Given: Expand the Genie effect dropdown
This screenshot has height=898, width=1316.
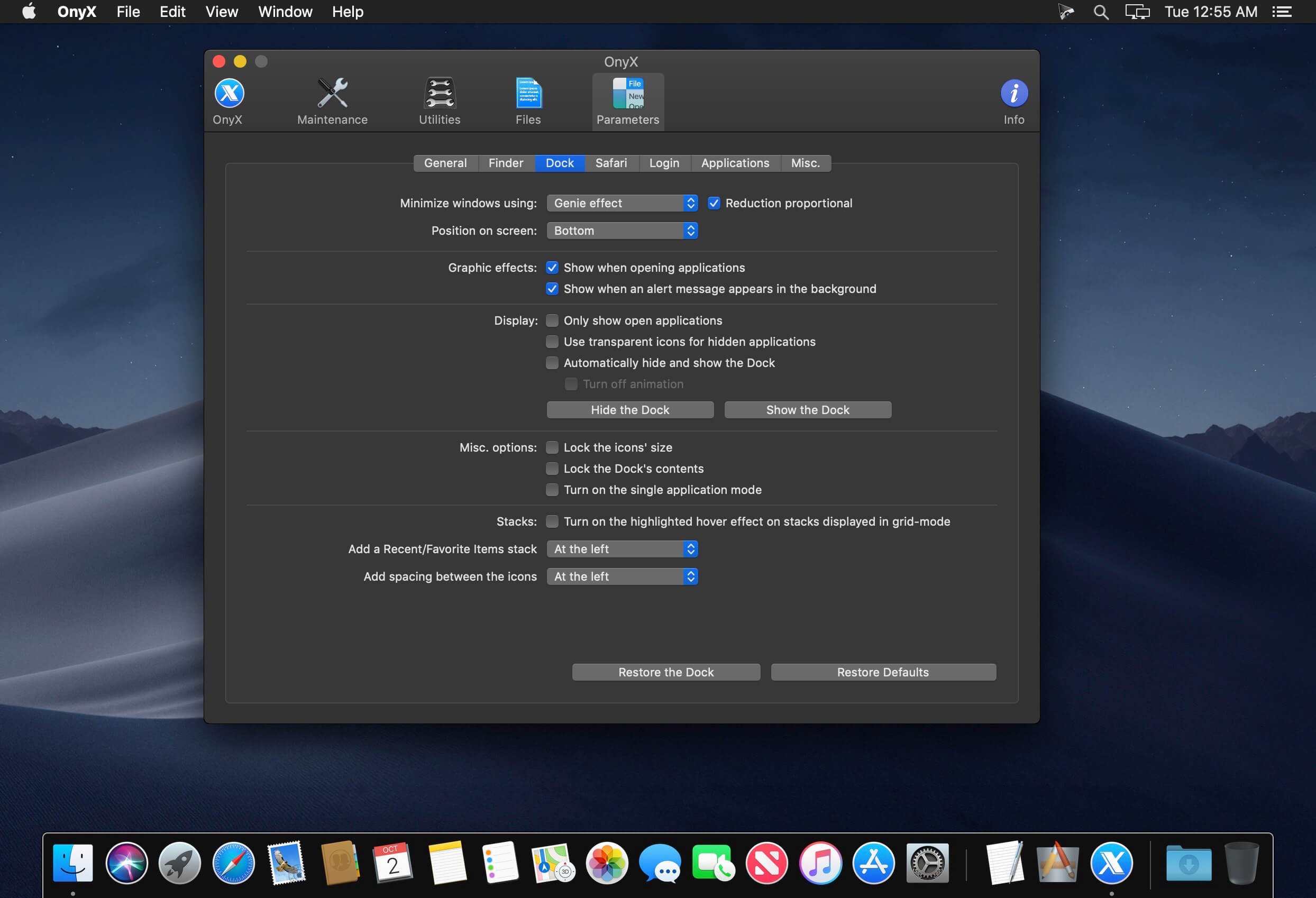Looking at the screenshot, I should [x=622, y=203].
